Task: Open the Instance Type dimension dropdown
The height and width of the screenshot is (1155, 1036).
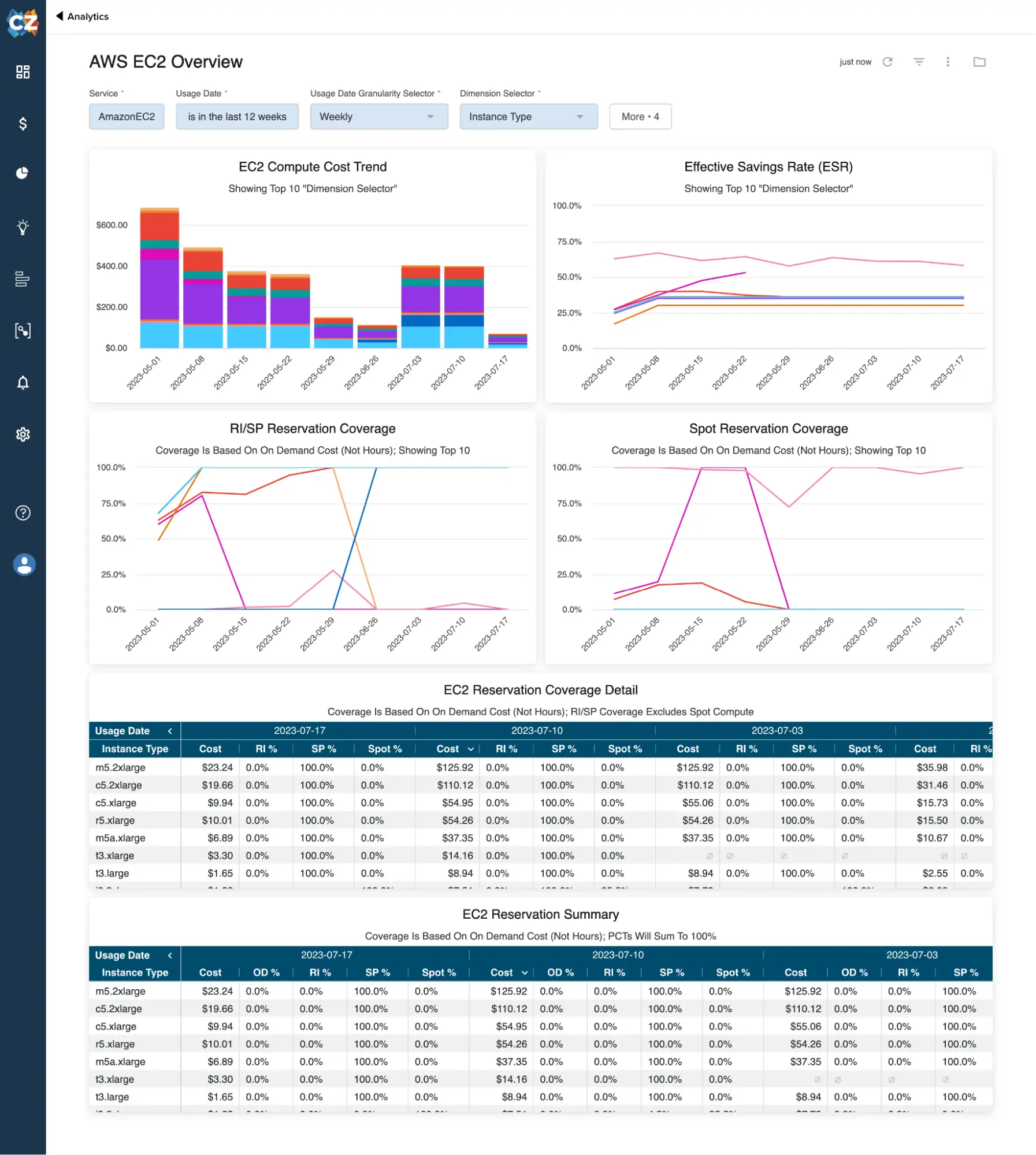Action: tap(529, 117)
